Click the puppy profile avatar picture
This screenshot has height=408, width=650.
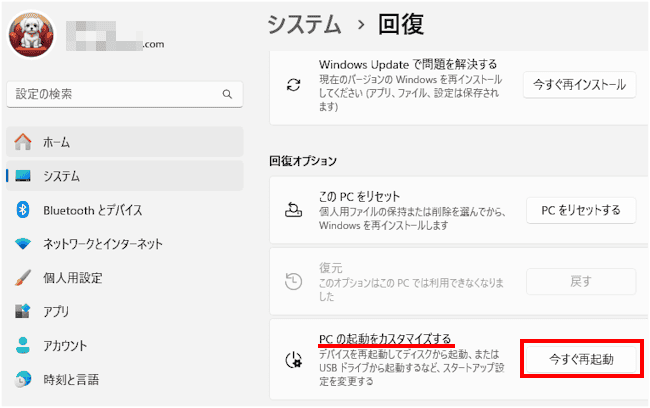coord(32,34)
